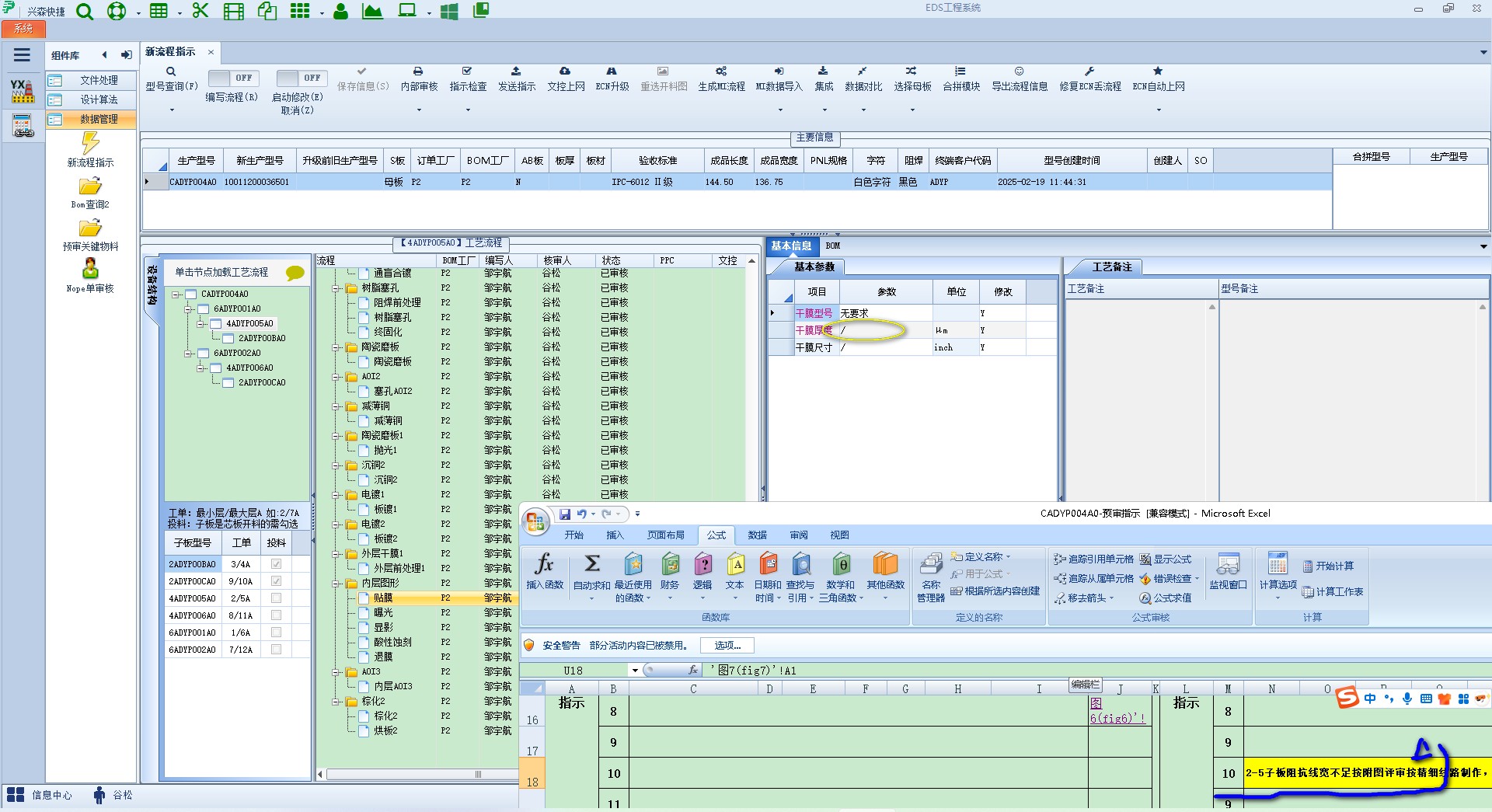
Task: Open Excel 数据 ribbon tab
Action: pos(758,535)
